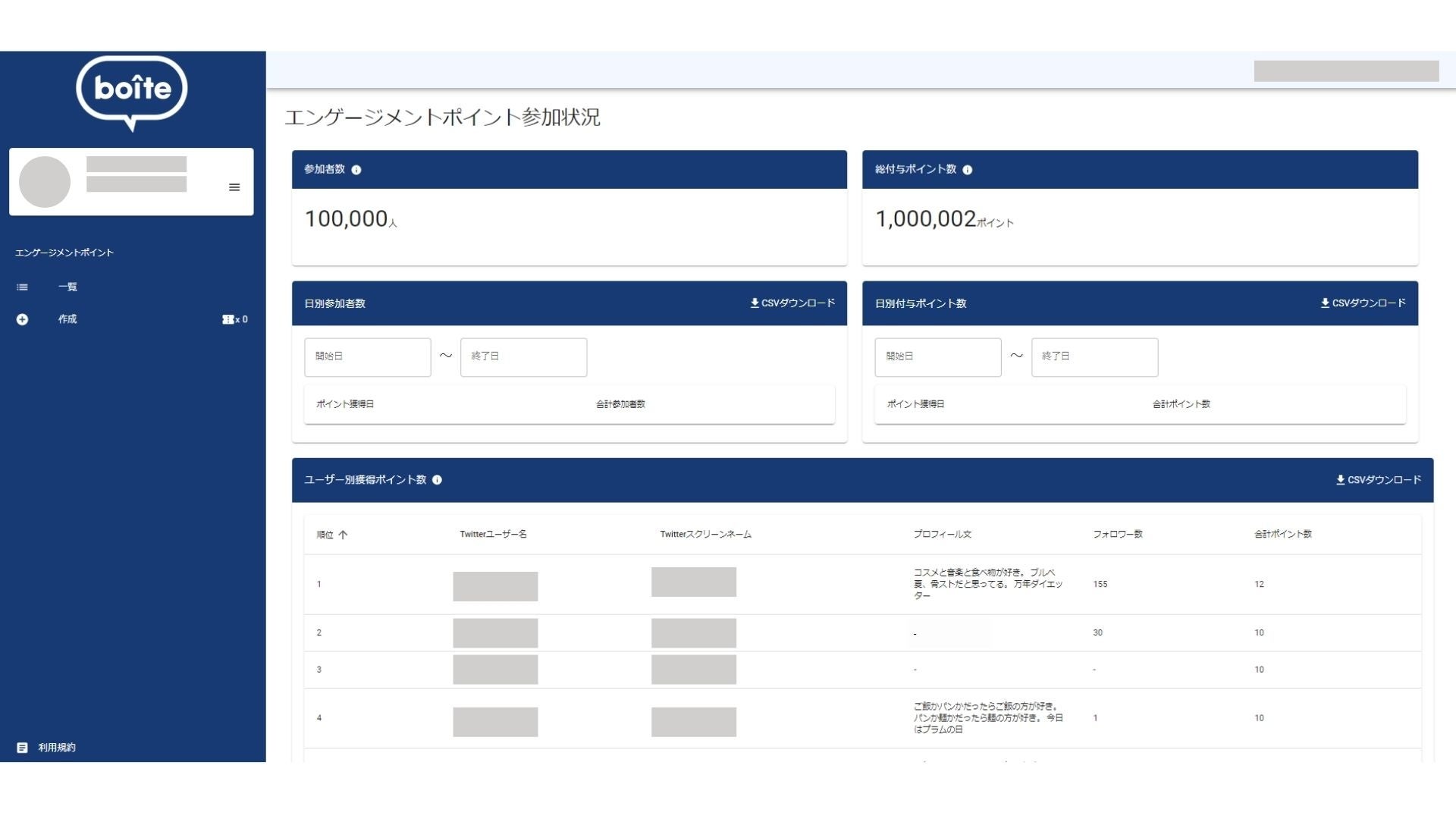Click the list icon beside 一覧

(x=23, y=287)
